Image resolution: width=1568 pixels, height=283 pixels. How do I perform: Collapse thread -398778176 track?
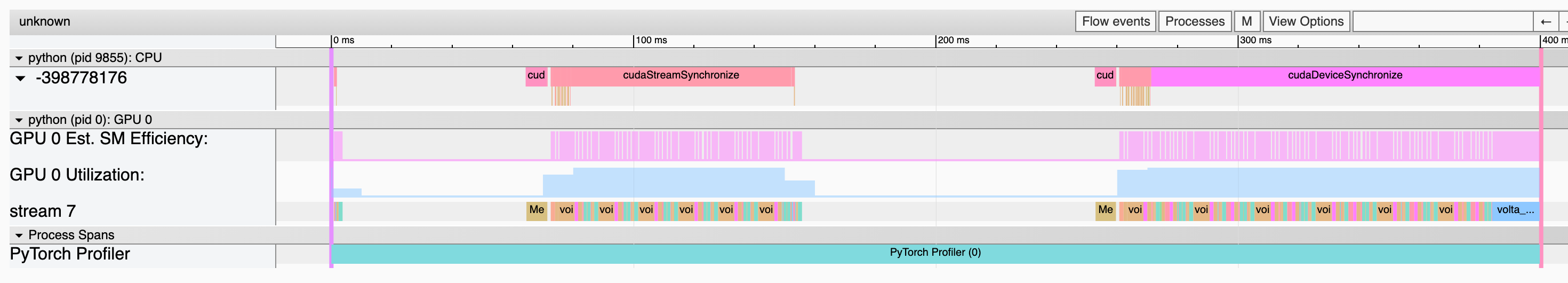[x=21, y=78]
